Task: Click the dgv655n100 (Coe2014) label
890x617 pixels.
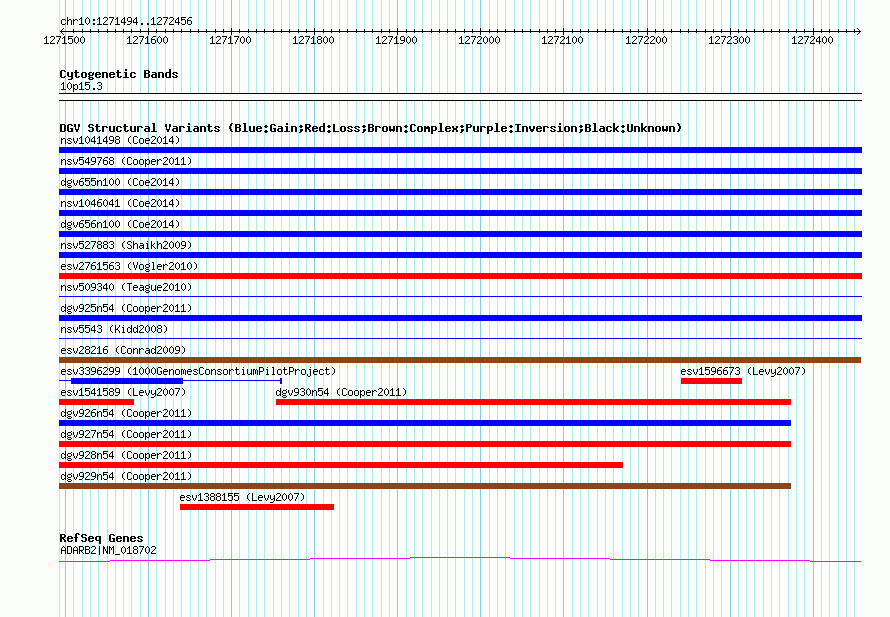Action: (120, 182)
